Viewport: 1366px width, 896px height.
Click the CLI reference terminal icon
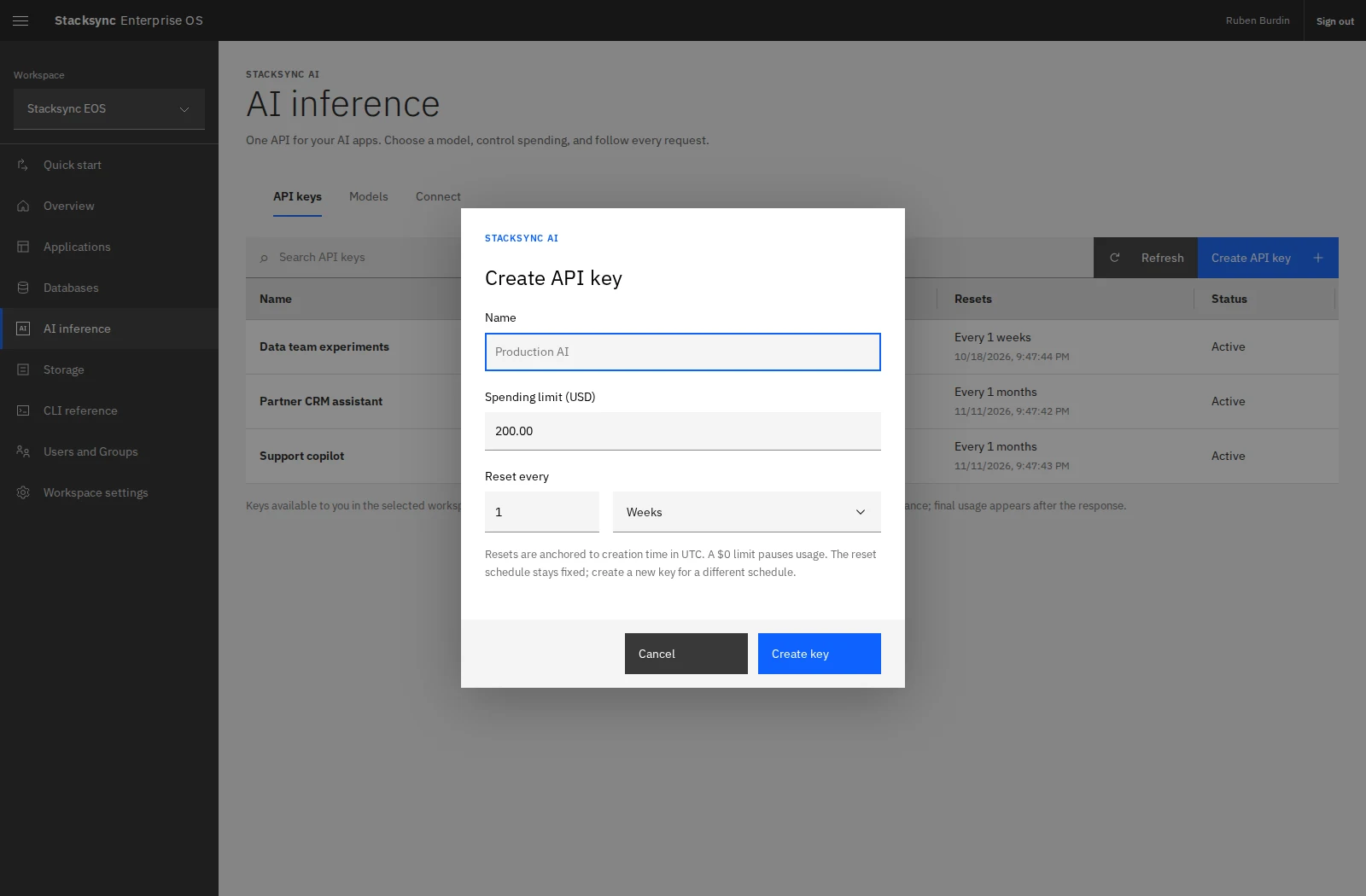pyautogui.click(x=23, y=410)
